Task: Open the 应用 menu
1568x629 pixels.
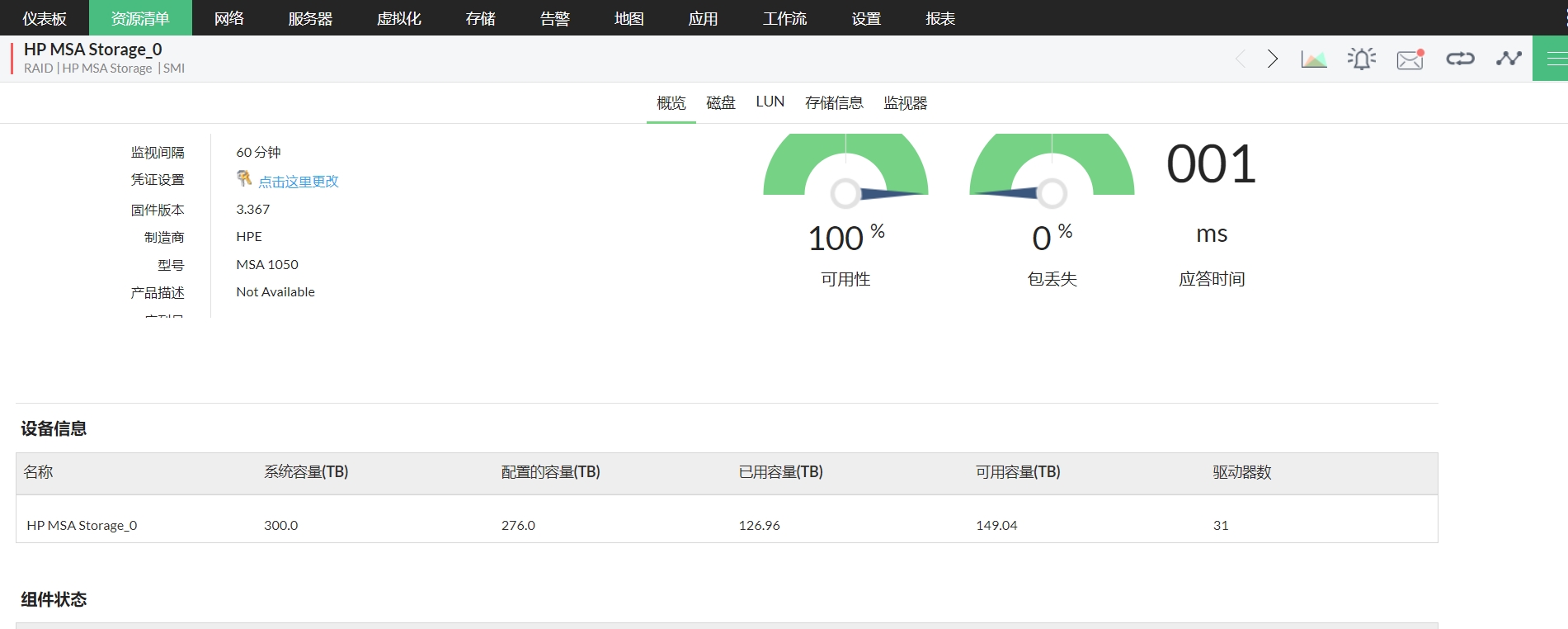Action: [704, 18]
